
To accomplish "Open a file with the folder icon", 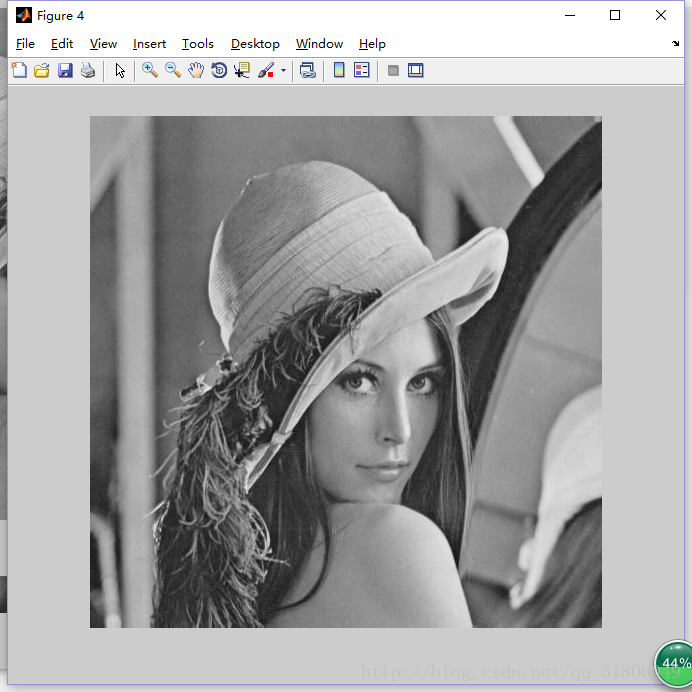I will pyautogui.click(x=42, y=71).
